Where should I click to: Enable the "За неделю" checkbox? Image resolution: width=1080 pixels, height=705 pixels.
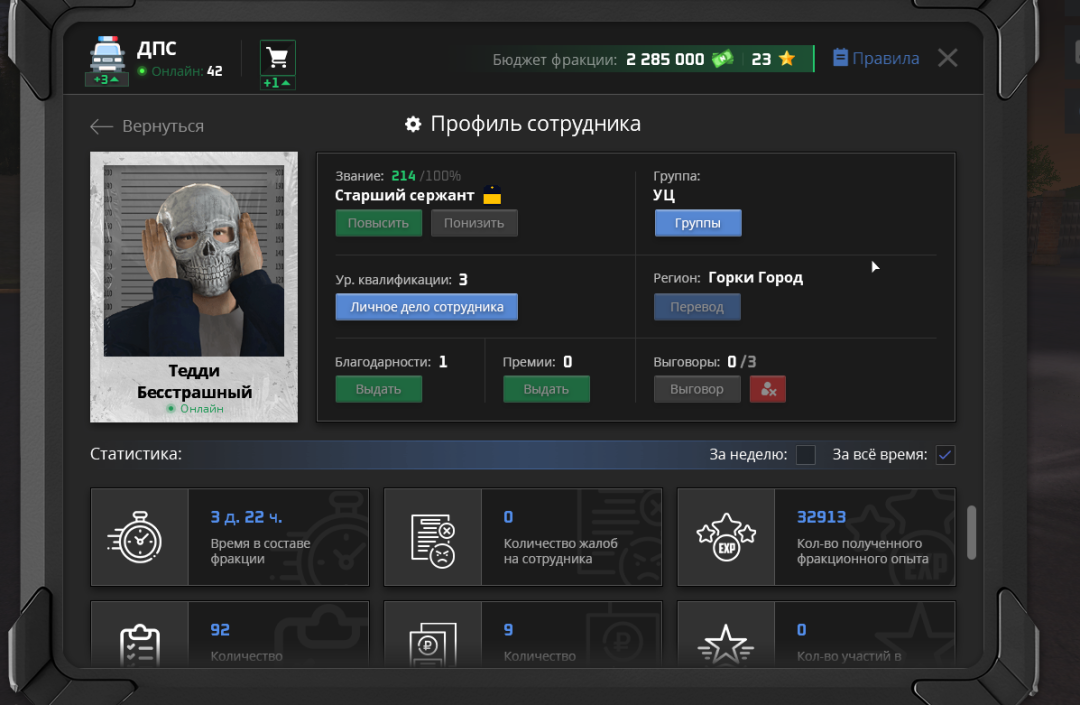[x=805, y=455]
